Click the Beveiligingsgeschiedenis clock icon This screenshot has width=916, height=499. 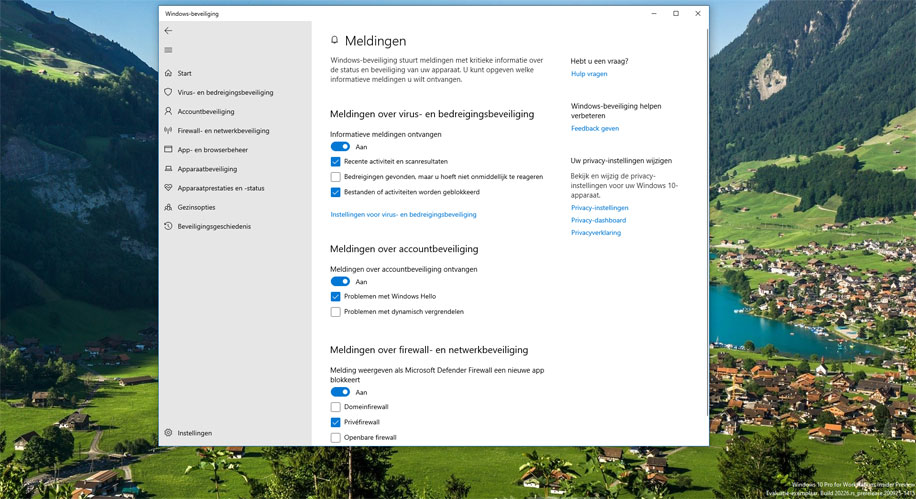pyautogui.click(x=168, y=226)
